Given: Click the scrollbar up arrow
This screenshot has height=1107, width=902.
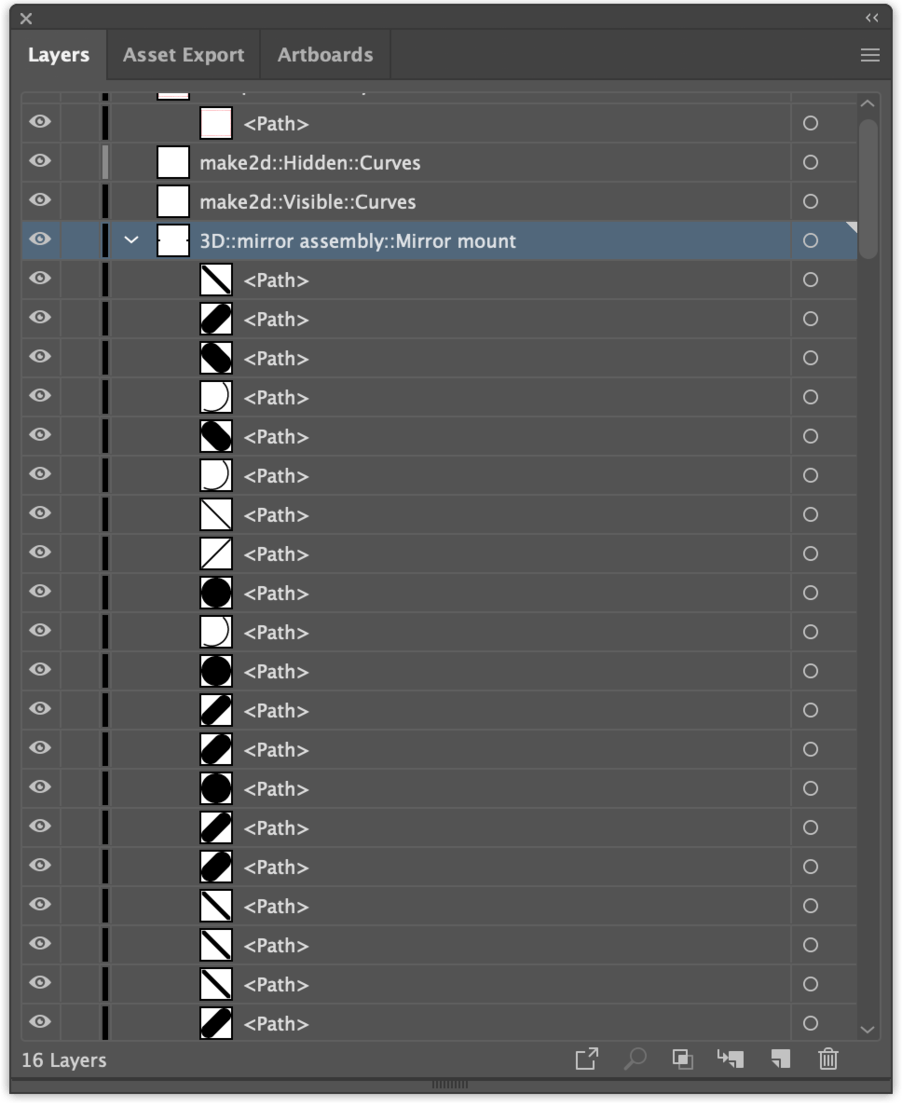Looking at the screenshot, I should 868,103.
